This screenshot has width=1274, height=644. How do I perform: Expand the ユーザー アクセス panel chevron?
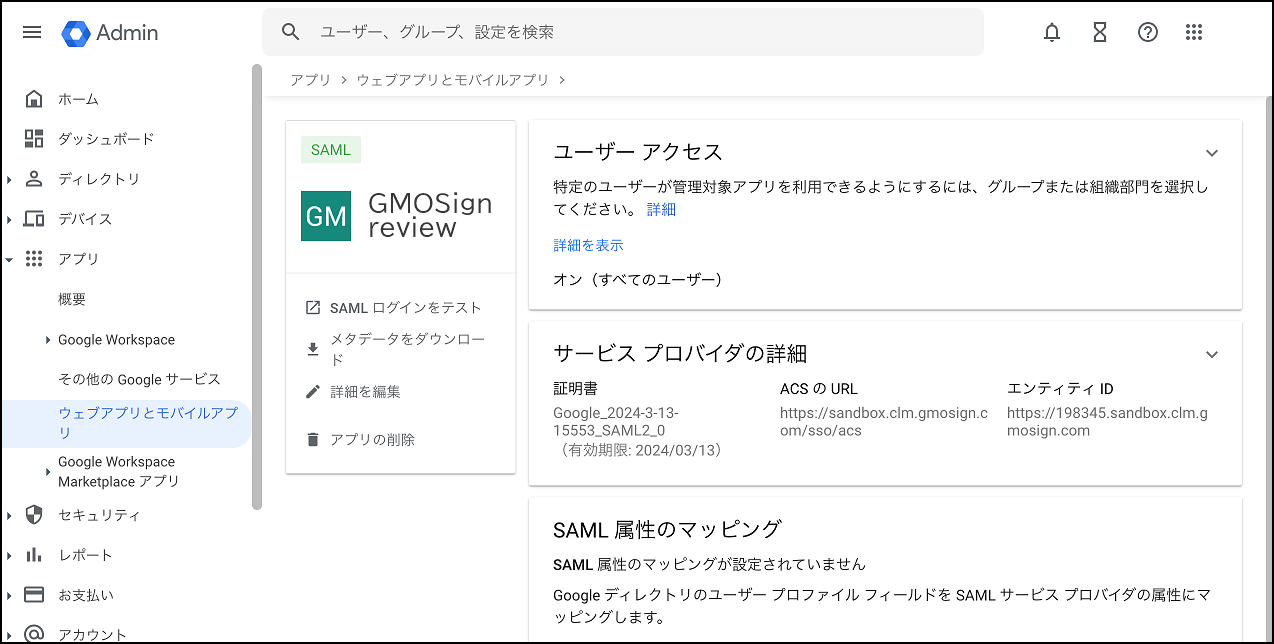tap(1212, 153)
